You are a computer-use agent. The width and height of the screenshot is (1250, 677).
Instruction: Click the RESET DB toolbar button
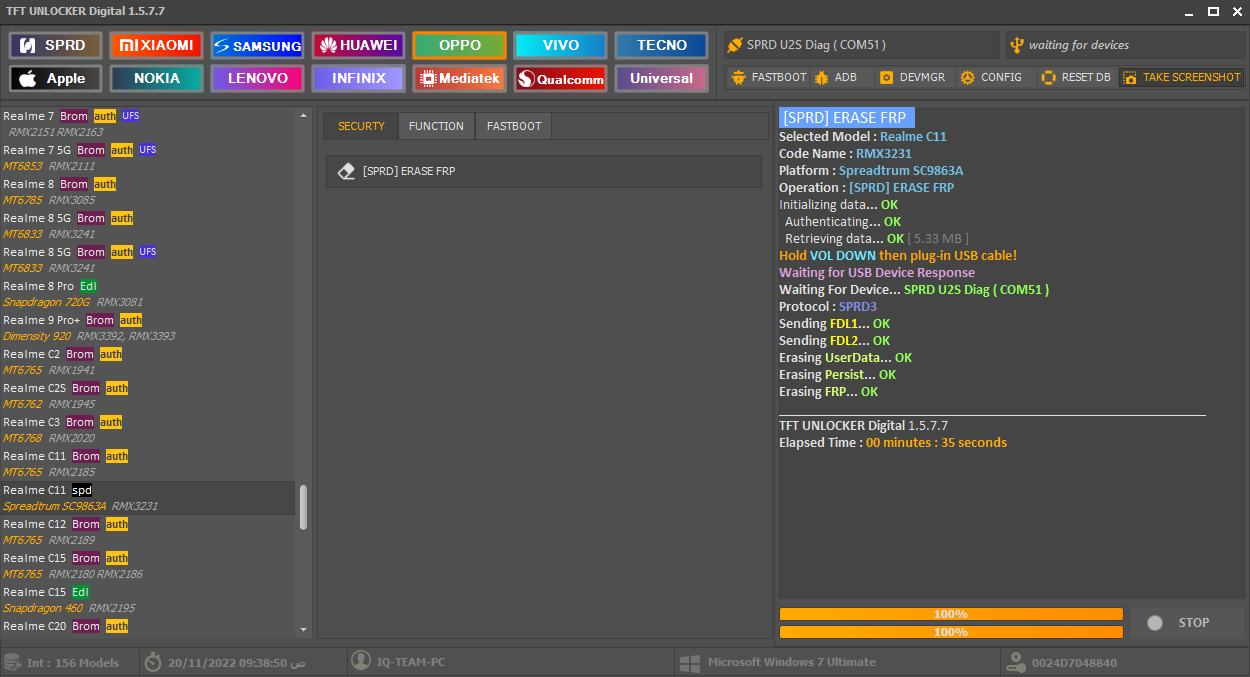click(1076, 77)
